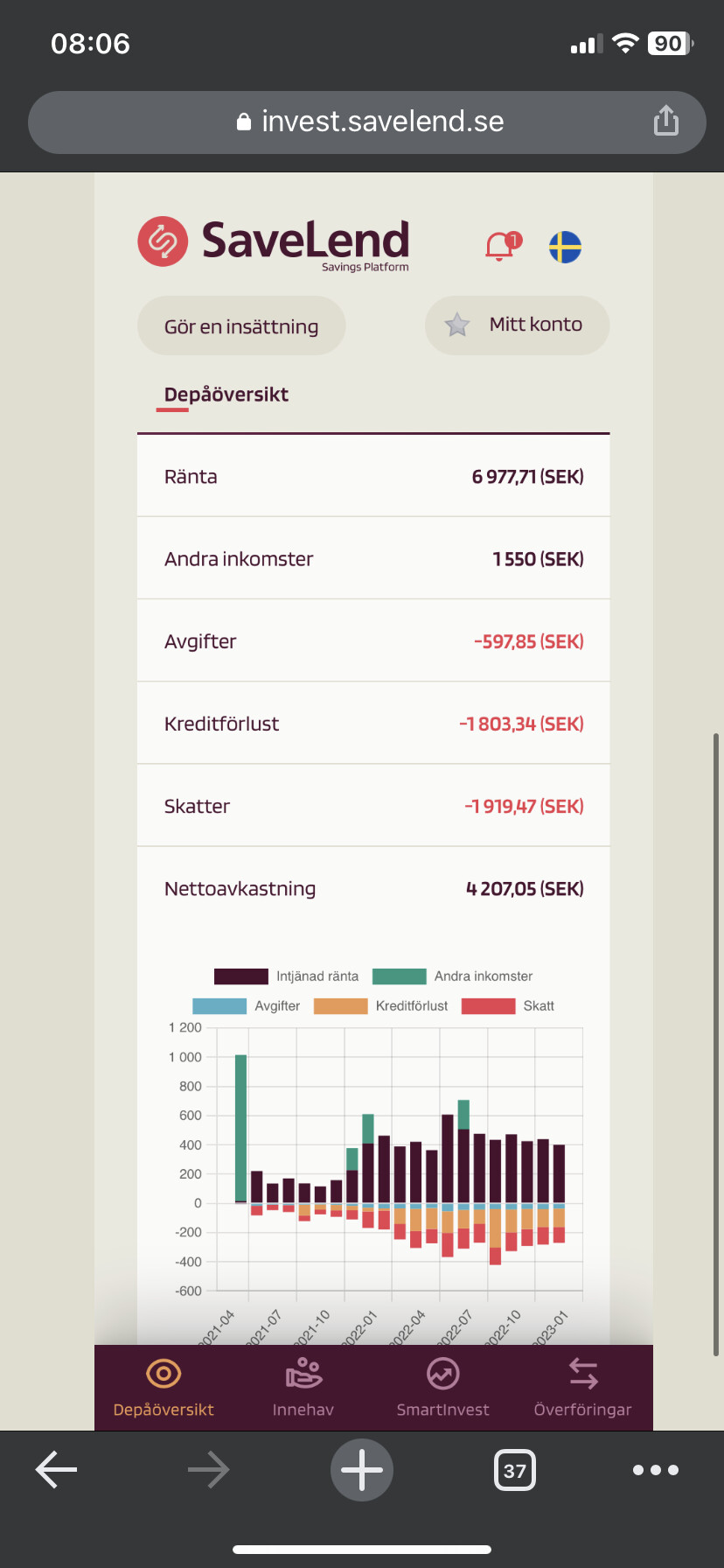The width and height of the screenshot is (724, 1568).
Task: Go back with the browser back arrow
Action: (x=56, y=1470)
